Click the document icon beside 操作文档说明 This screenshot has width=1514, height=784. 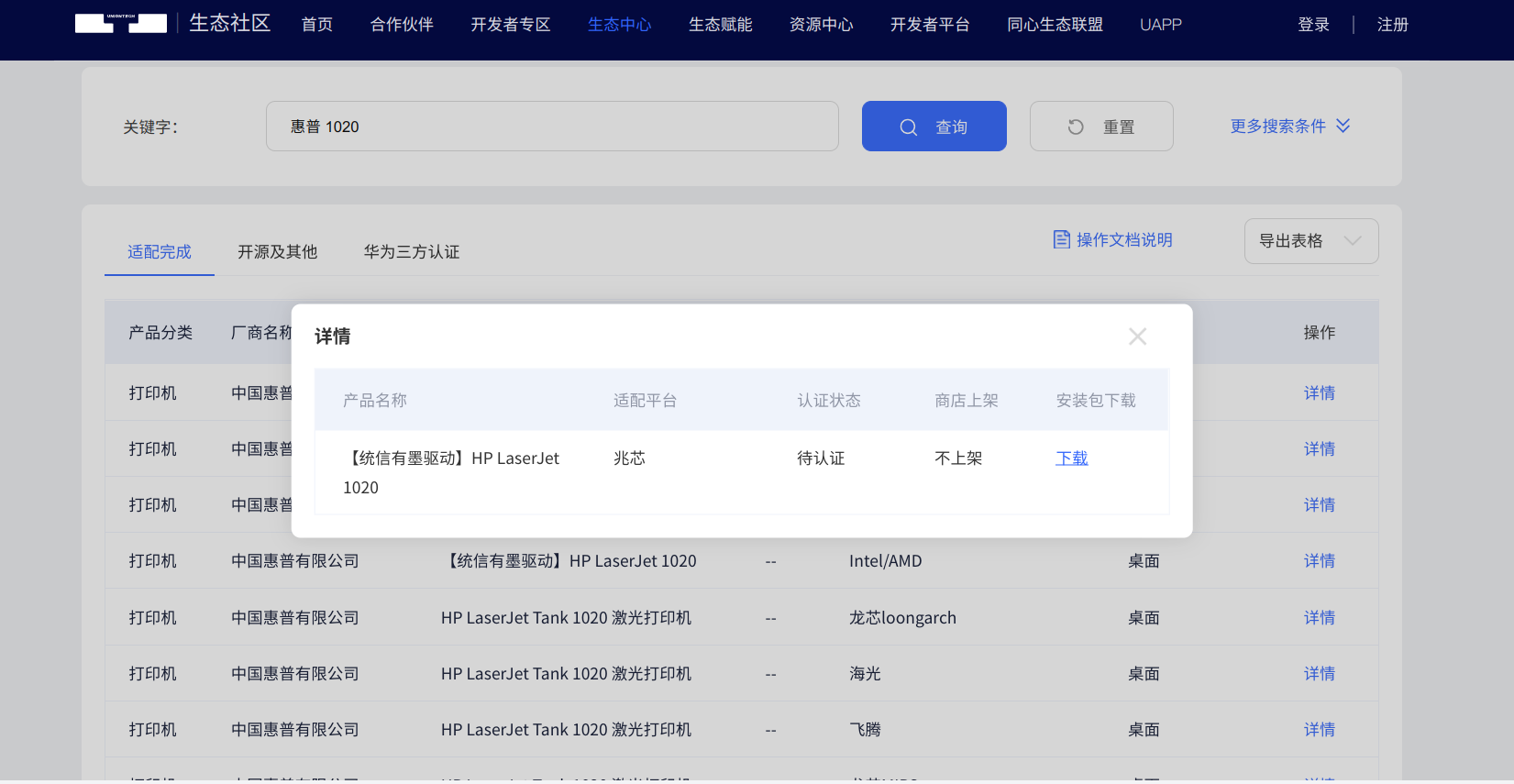1062,239
